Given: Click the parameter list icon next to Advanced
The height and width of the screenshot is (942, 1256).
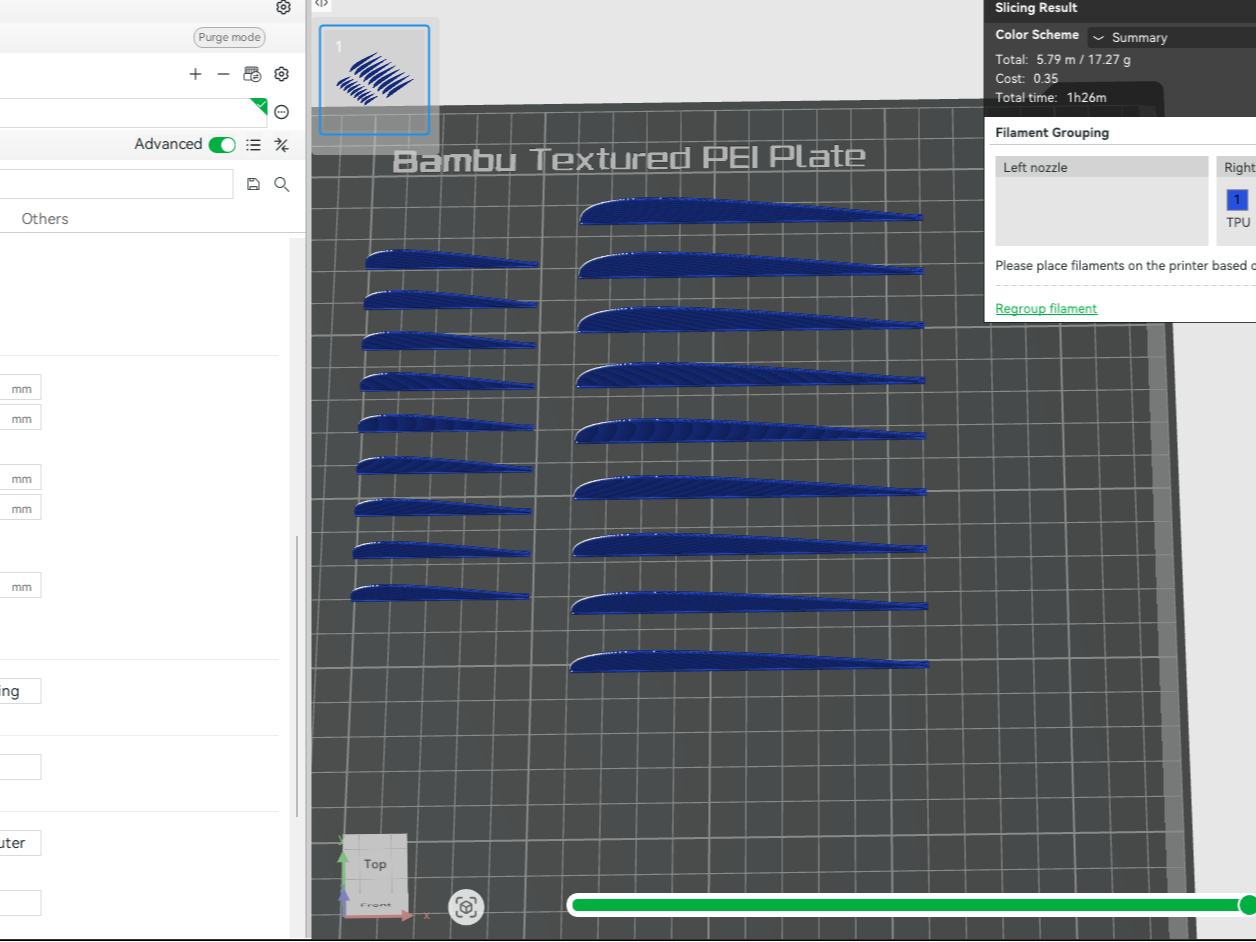Looking at the screenshot, I should (x=254, y=145).
